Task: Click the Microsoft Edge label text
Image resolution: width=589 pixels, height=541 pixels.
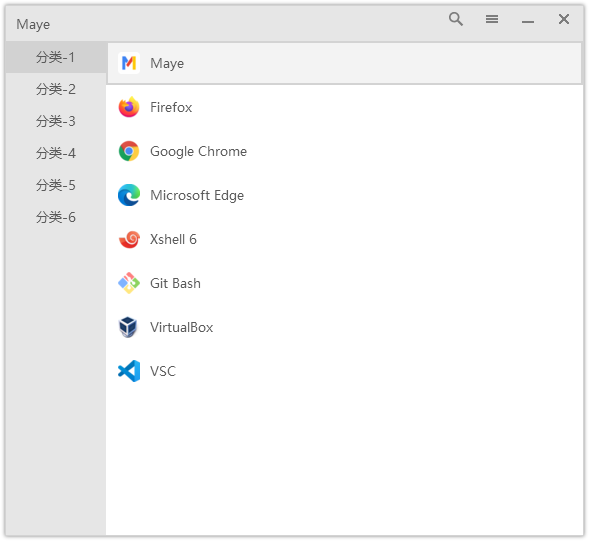Action: tap(197, 195)
